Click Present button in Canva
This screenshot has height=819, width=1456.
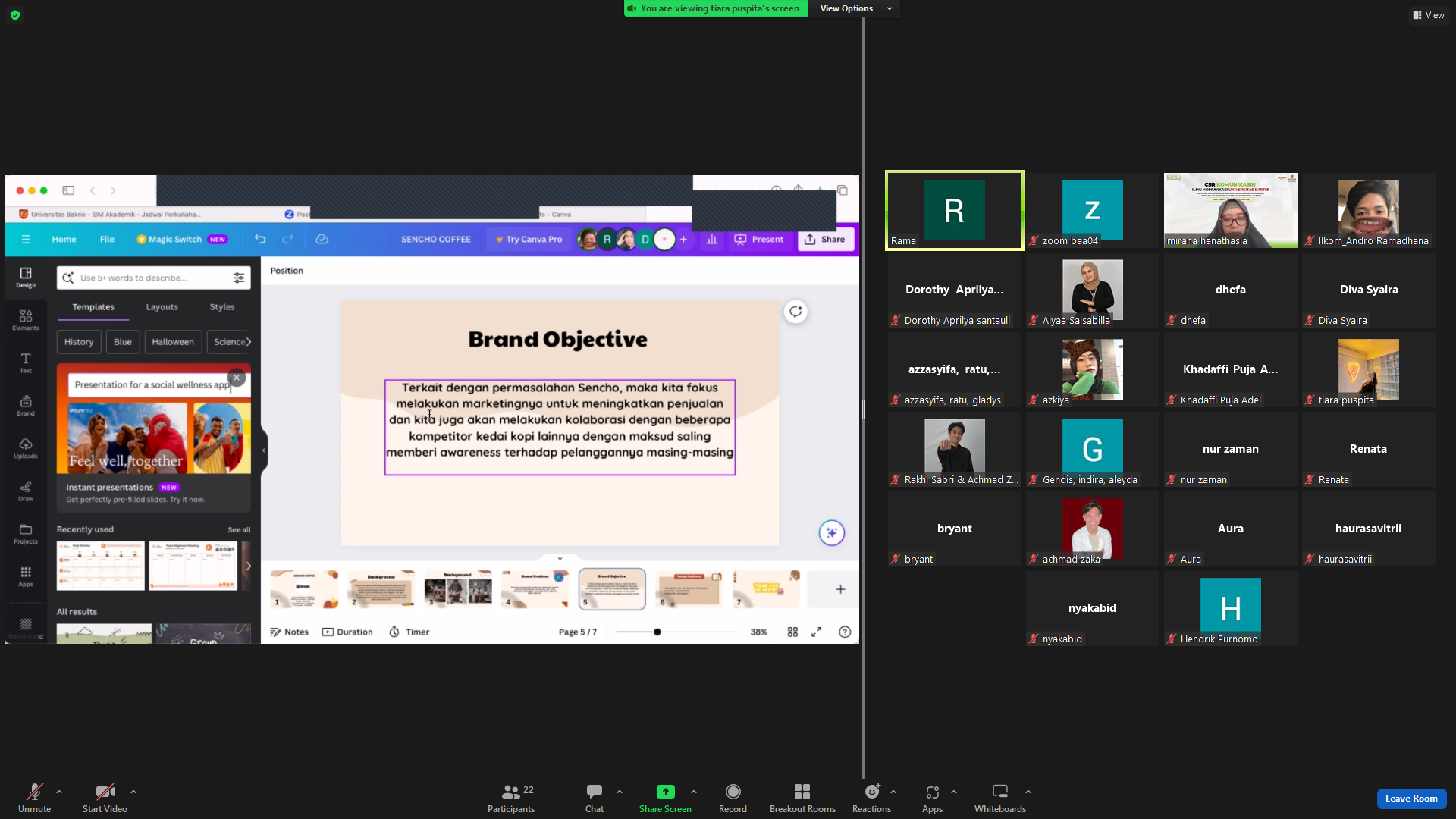pos(759,240)
